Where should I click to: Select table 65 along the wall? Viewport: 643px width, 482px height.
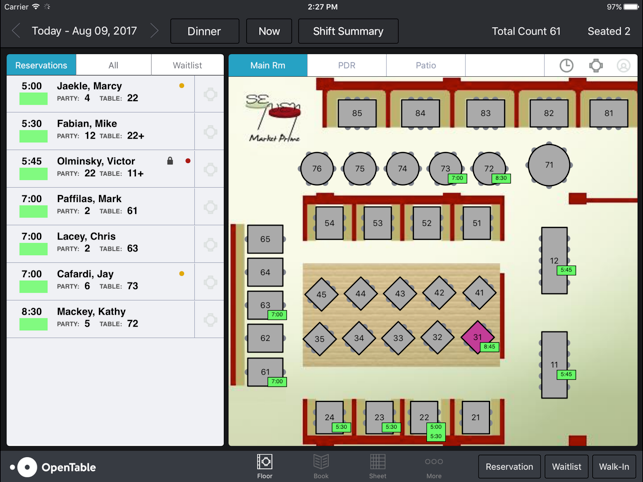click(x=265, y=239)
